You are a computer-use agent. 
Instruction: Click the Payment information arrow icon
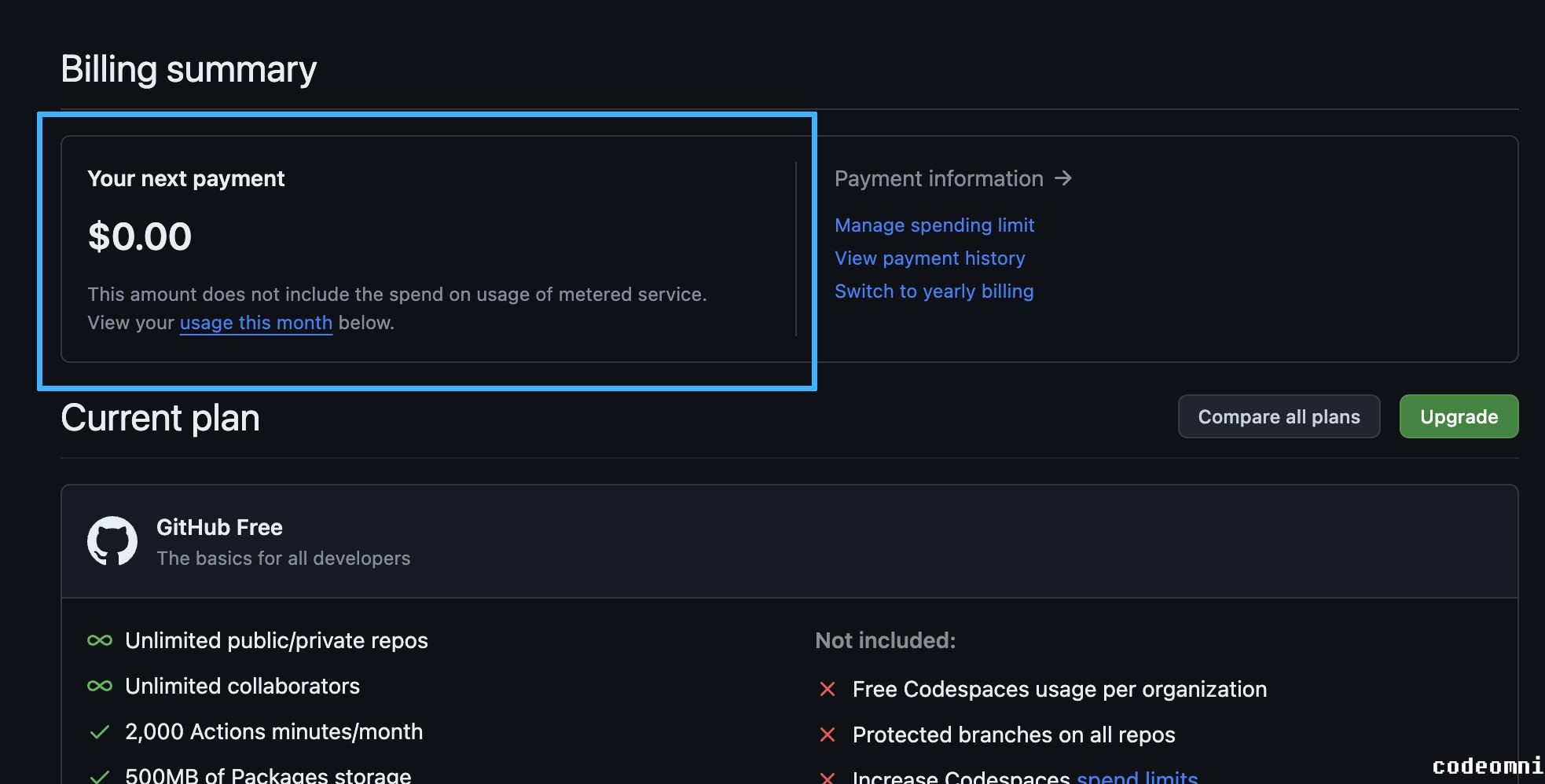tap(1063, 179)
